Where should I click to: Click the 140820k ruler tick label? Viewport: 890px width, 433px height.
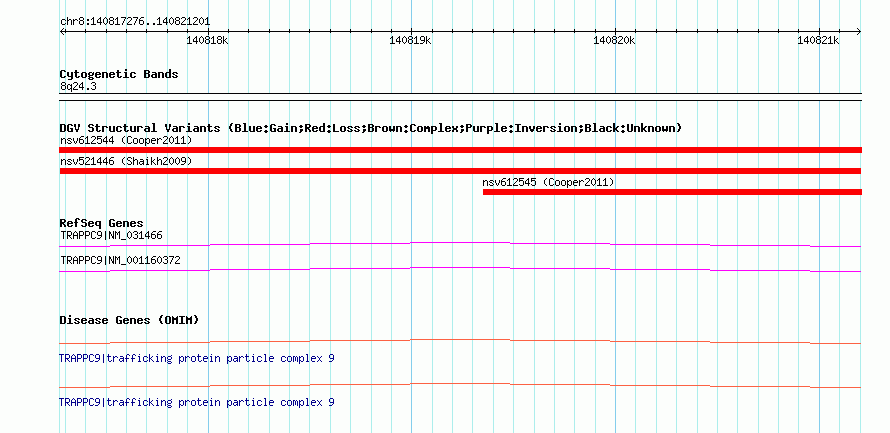(x=614, y=41)
